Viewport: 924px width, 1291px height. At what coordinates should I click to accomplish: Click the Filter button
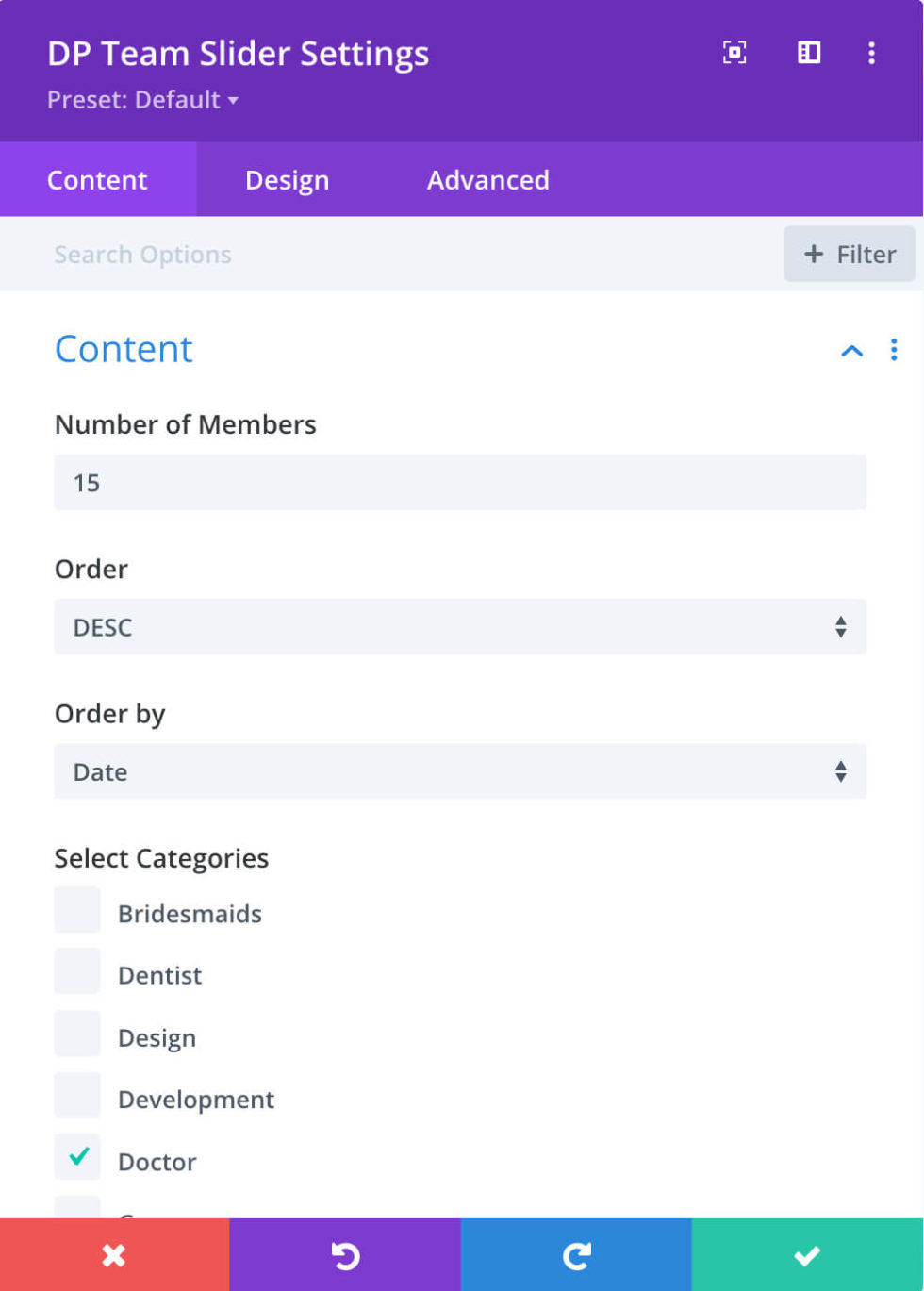coord(849,254)
